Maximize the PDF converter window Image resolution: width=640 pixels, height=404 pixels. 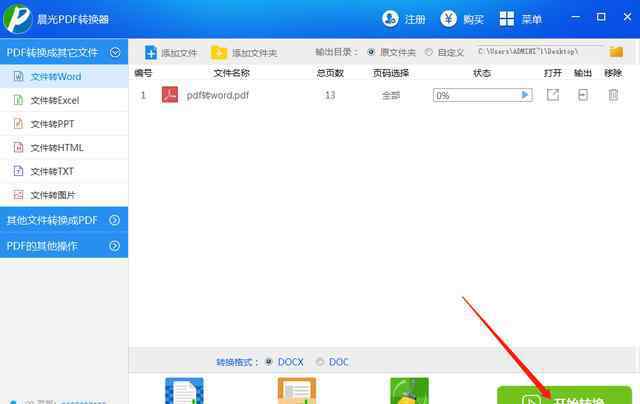tap(601, 17)
